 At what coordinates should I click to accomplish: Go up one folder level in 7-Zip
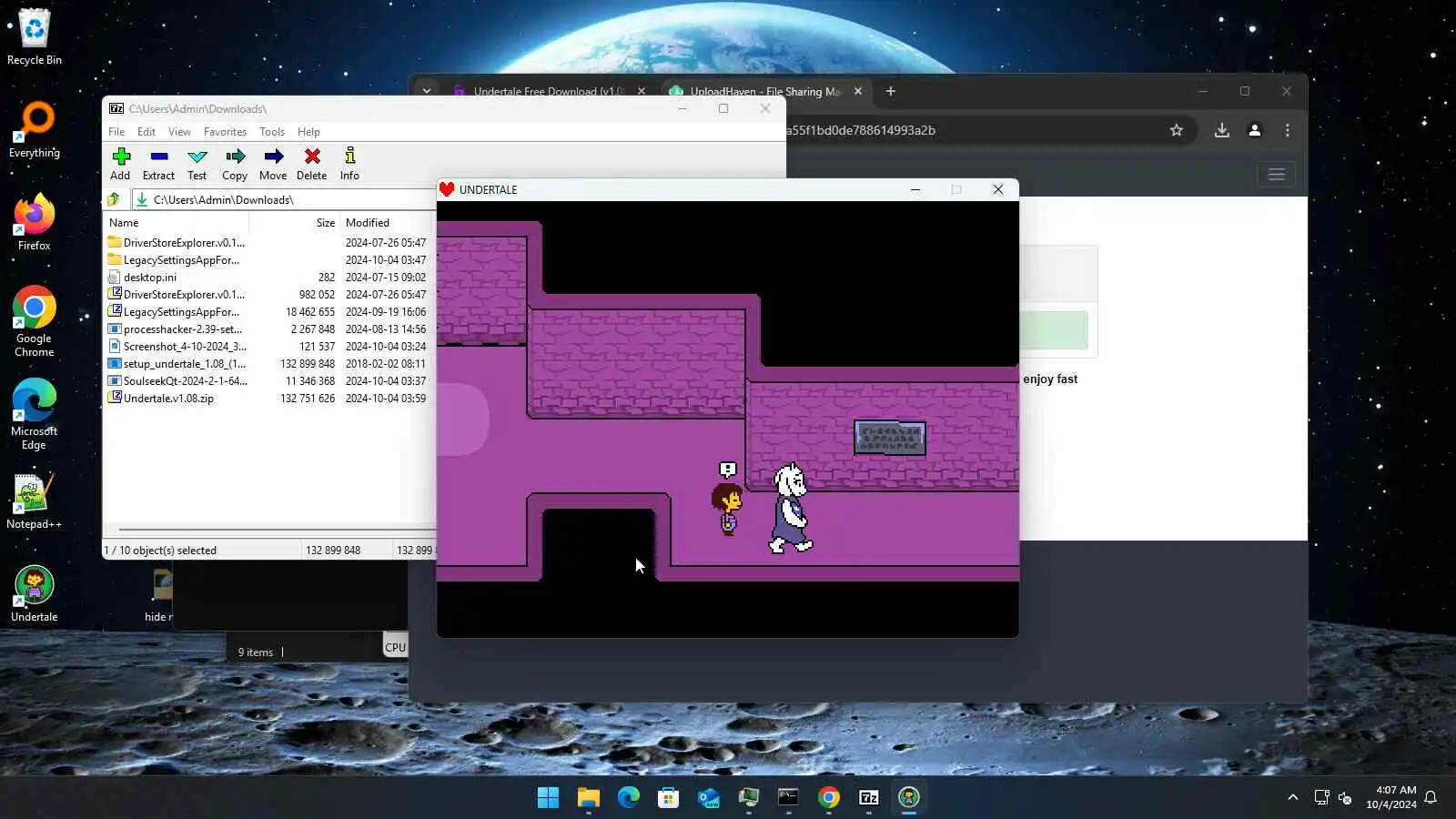tap(114, 199)
